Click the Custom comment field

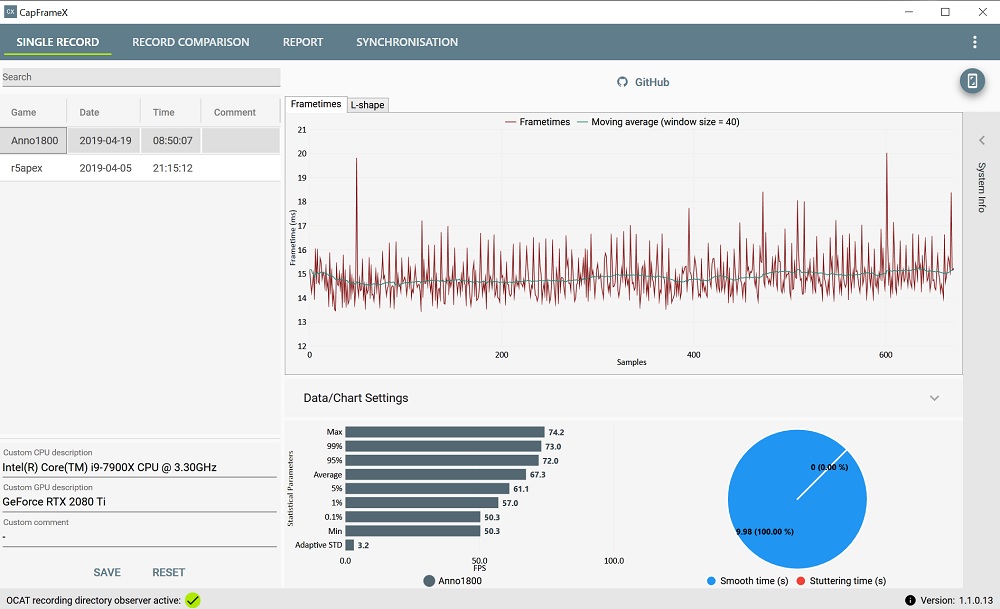139,537
